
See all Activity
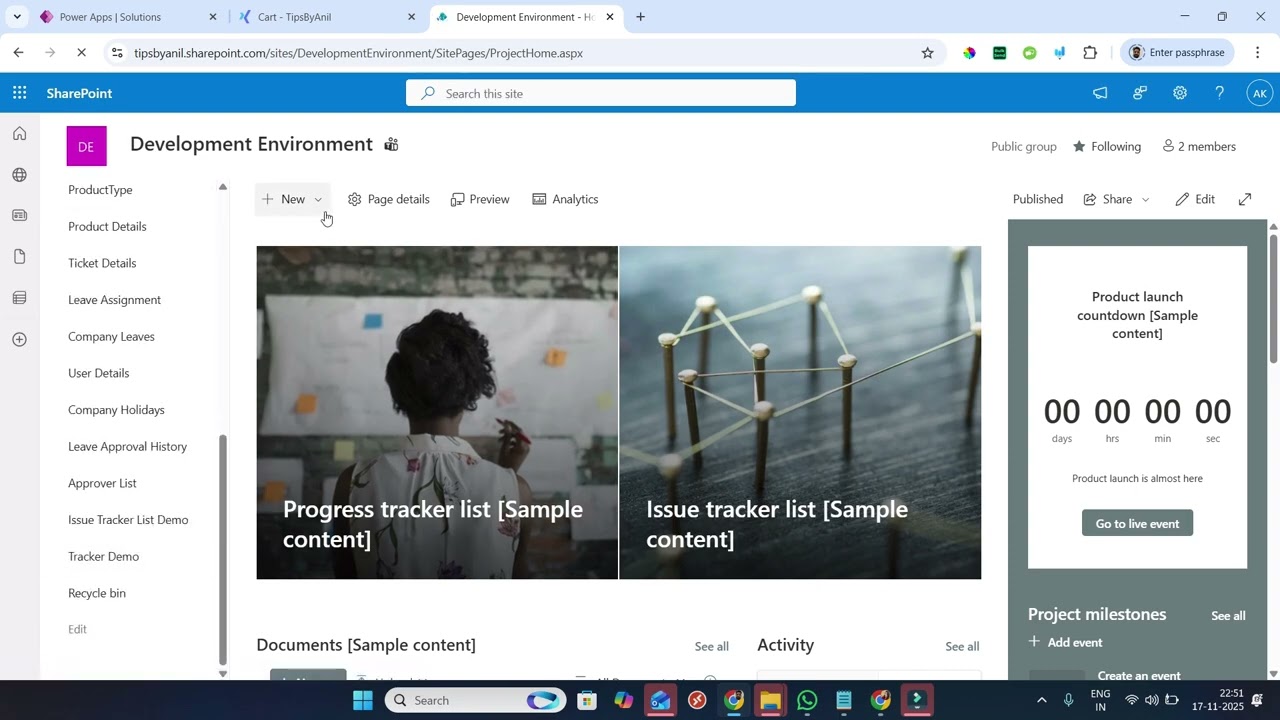point(962,646)
